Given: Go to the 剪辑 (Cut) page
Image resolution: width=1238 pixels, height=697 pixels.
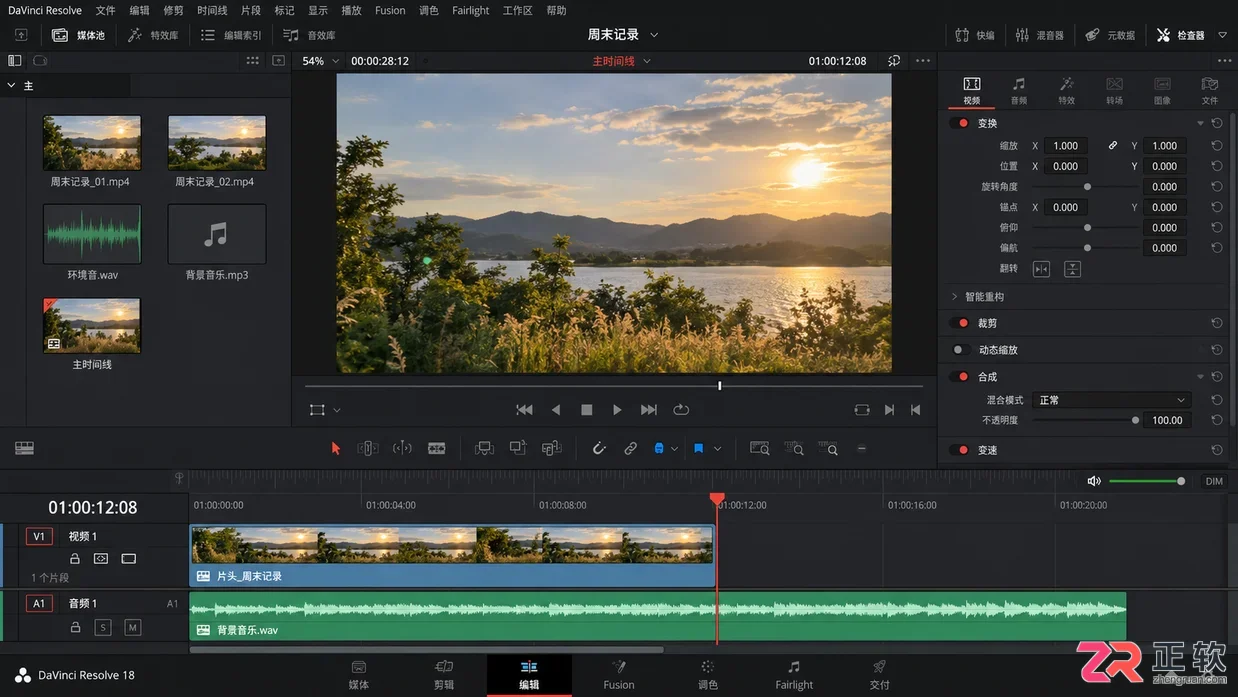Looking at the screenshot, I should pos(444,675).
